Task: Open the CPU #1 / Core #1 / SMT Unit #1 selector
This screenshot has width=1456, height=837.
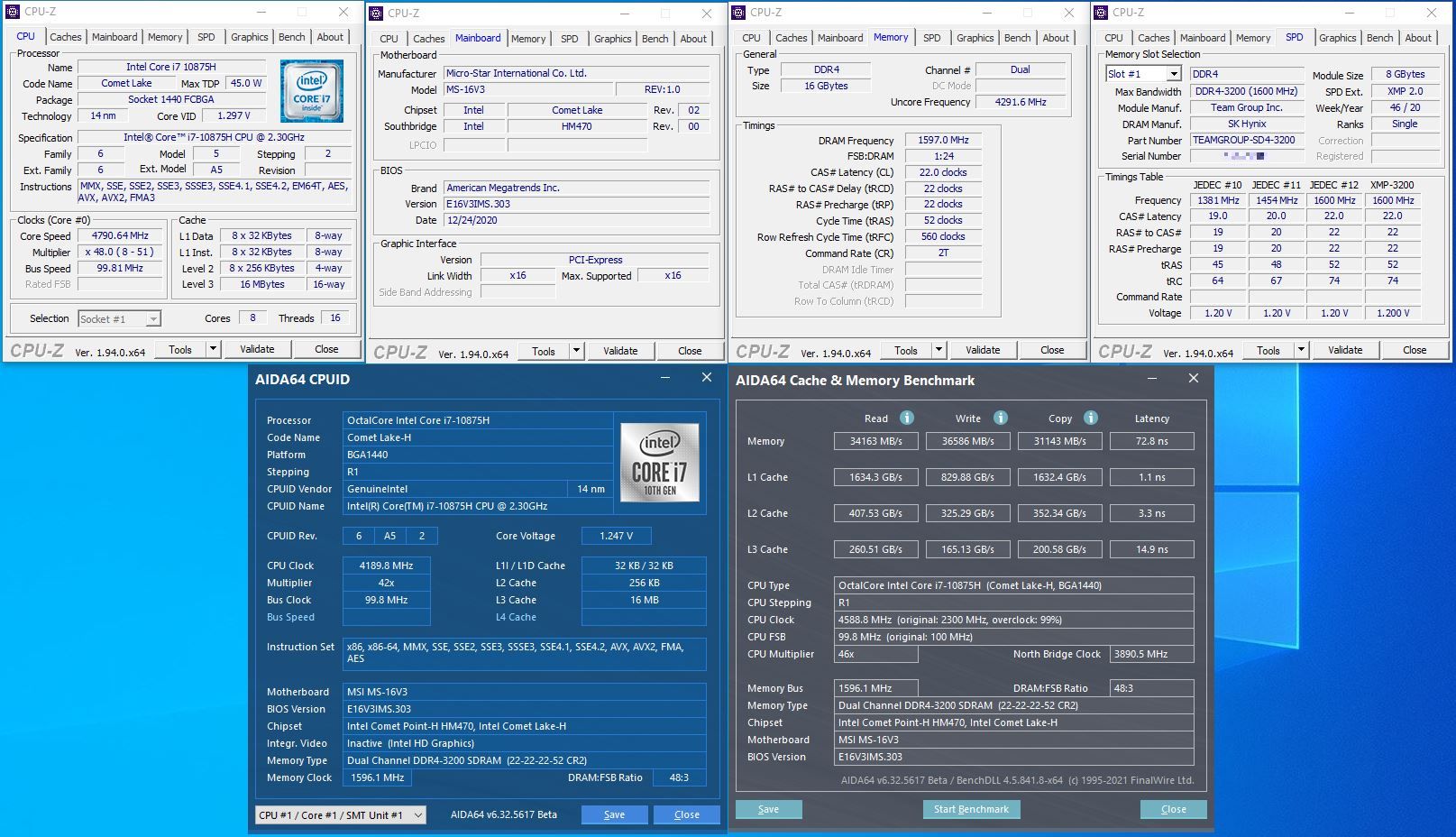Action: [340, 814]
